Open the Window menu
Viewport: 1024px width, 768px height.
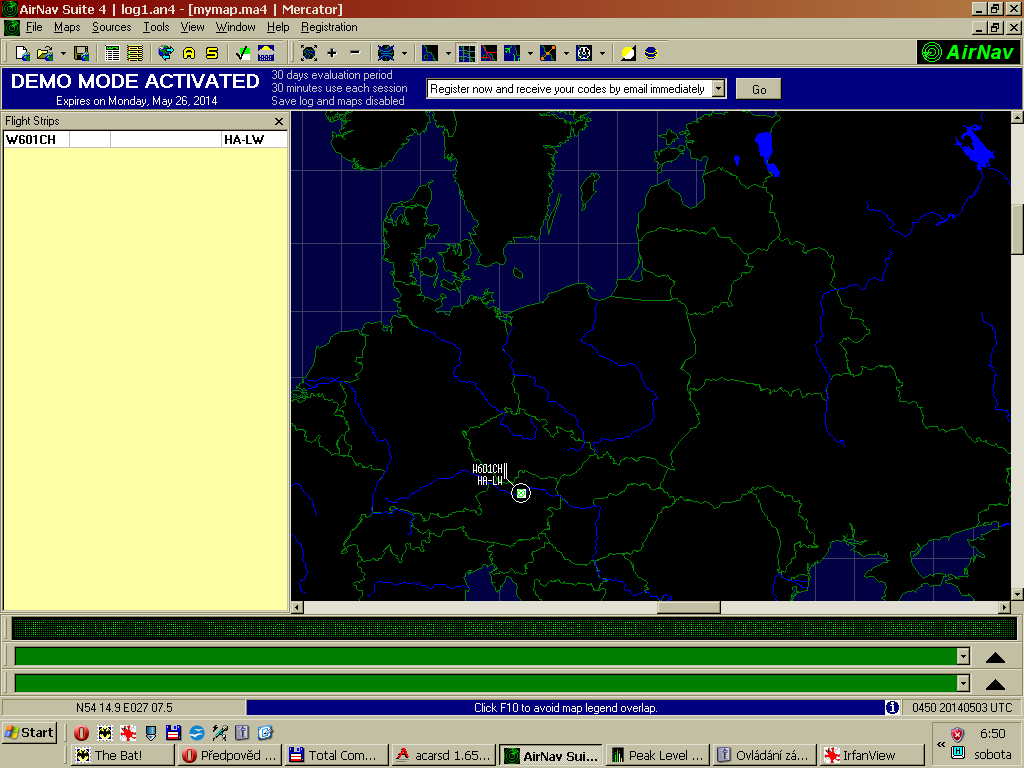pos(236,27)
